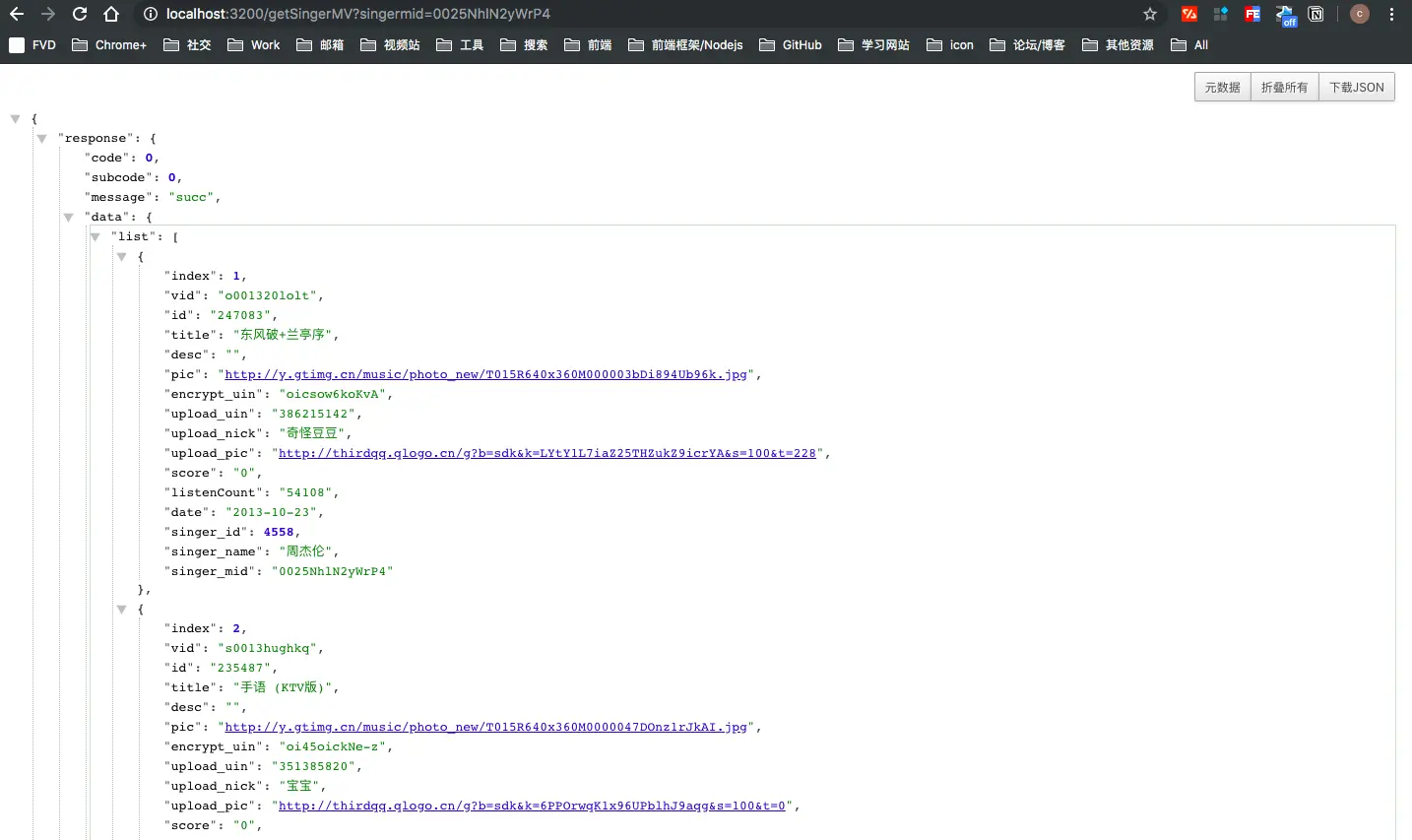This screenshot has width=1412, height=840.
Task: Collapse the "list" array
Action: 95,236
